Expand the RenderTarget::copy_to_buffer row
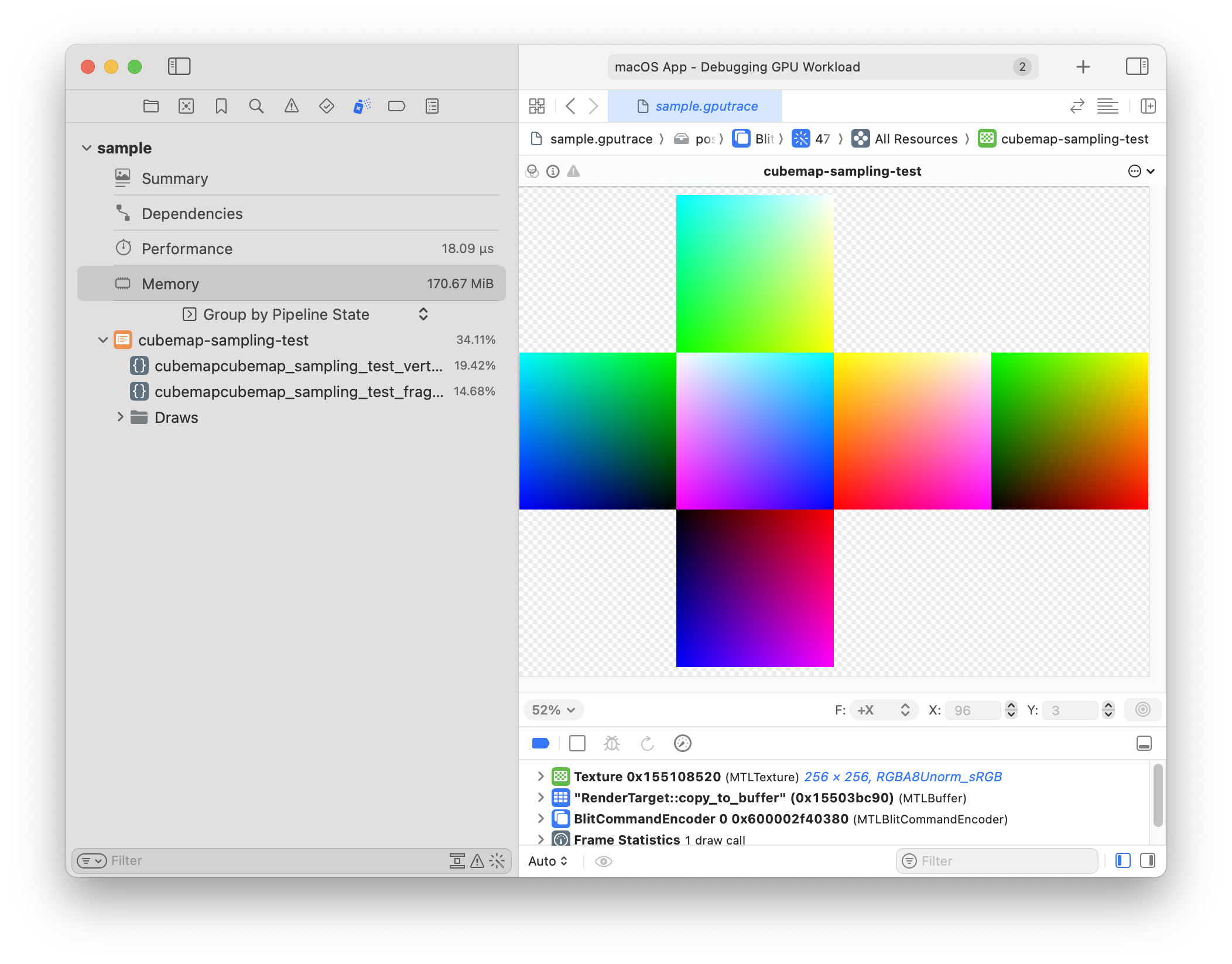 [540, 798]
